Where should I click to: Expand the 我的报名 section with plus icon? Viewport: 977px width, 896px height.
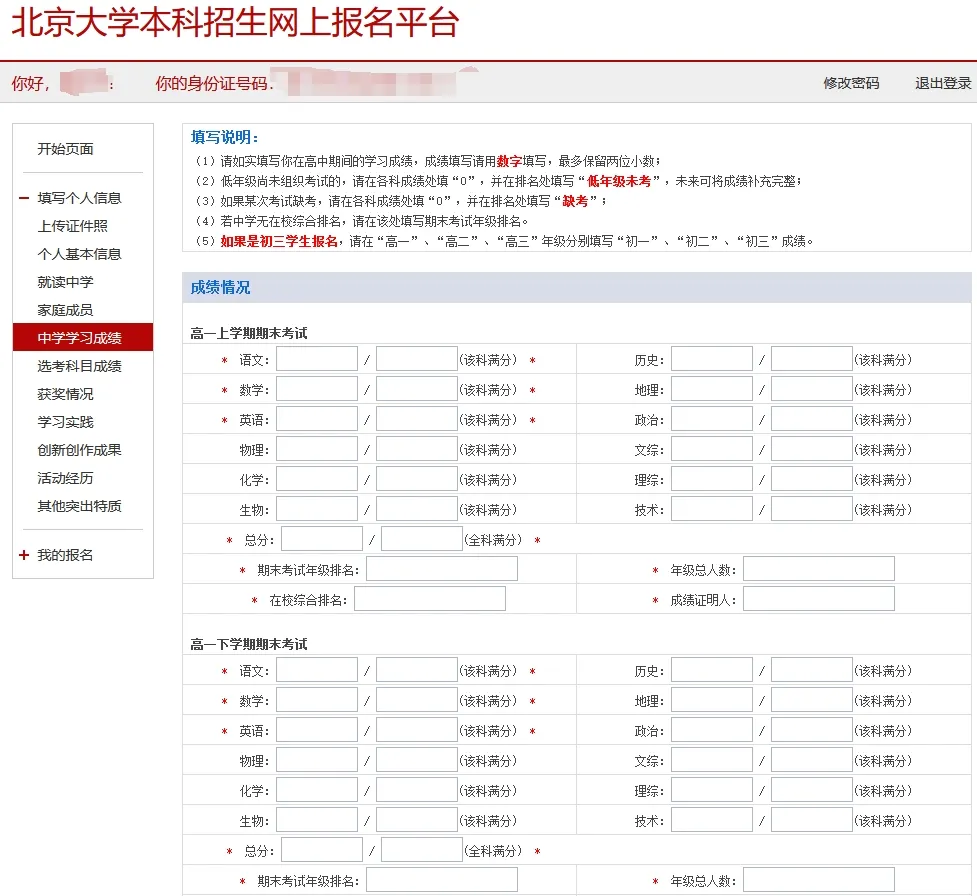tap(24, 555)
